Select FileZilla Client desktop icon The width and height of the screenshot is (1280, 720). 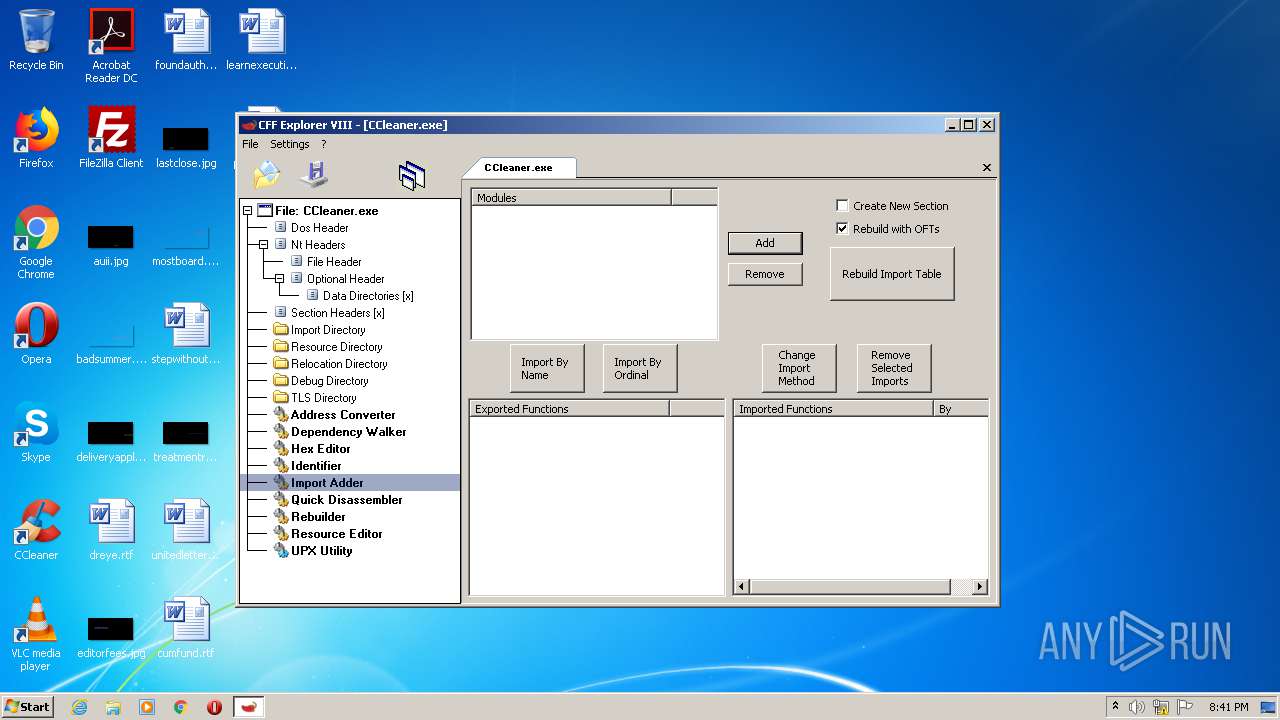111,138
